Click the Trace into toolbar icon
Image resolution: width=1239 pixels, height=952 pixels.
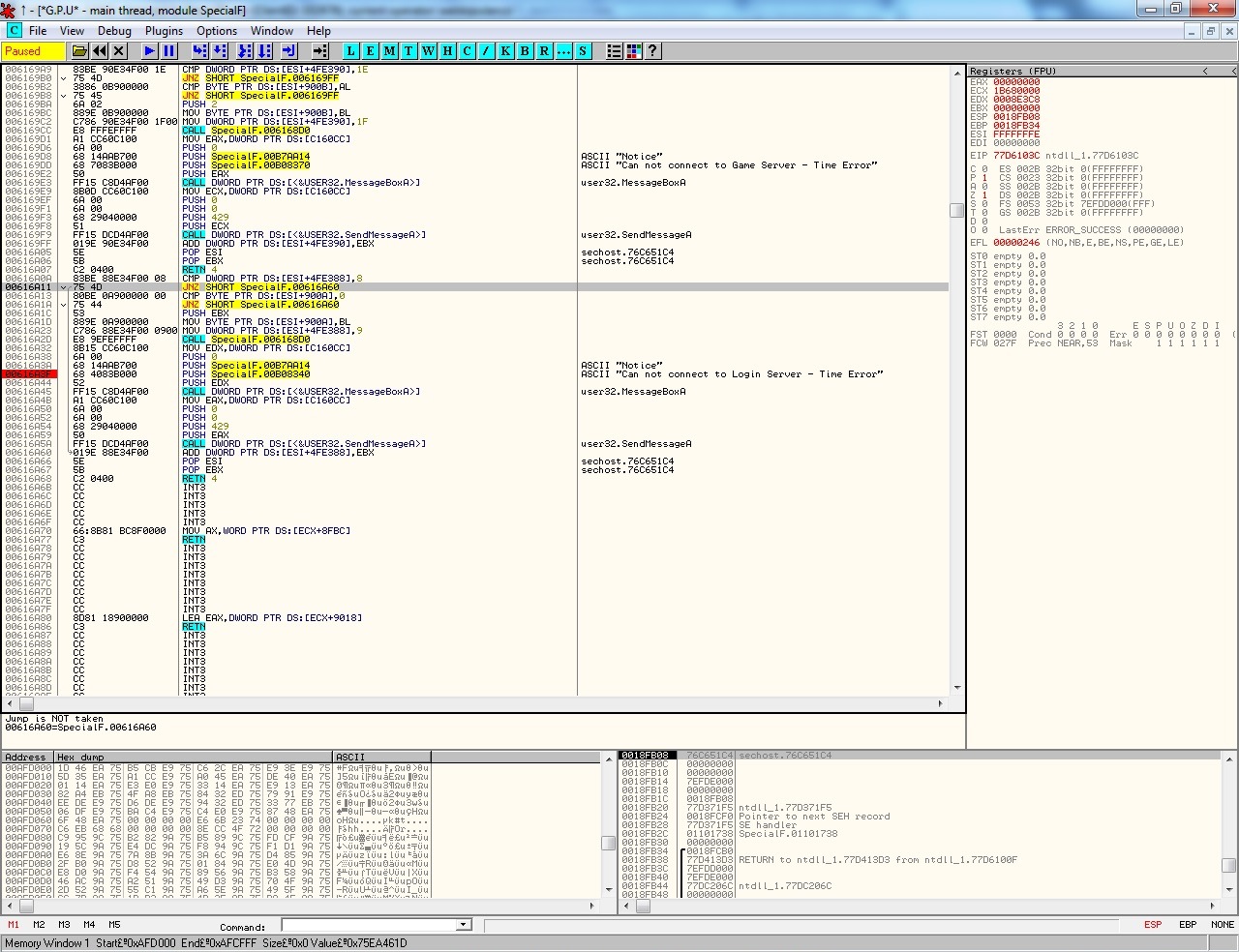244,51
